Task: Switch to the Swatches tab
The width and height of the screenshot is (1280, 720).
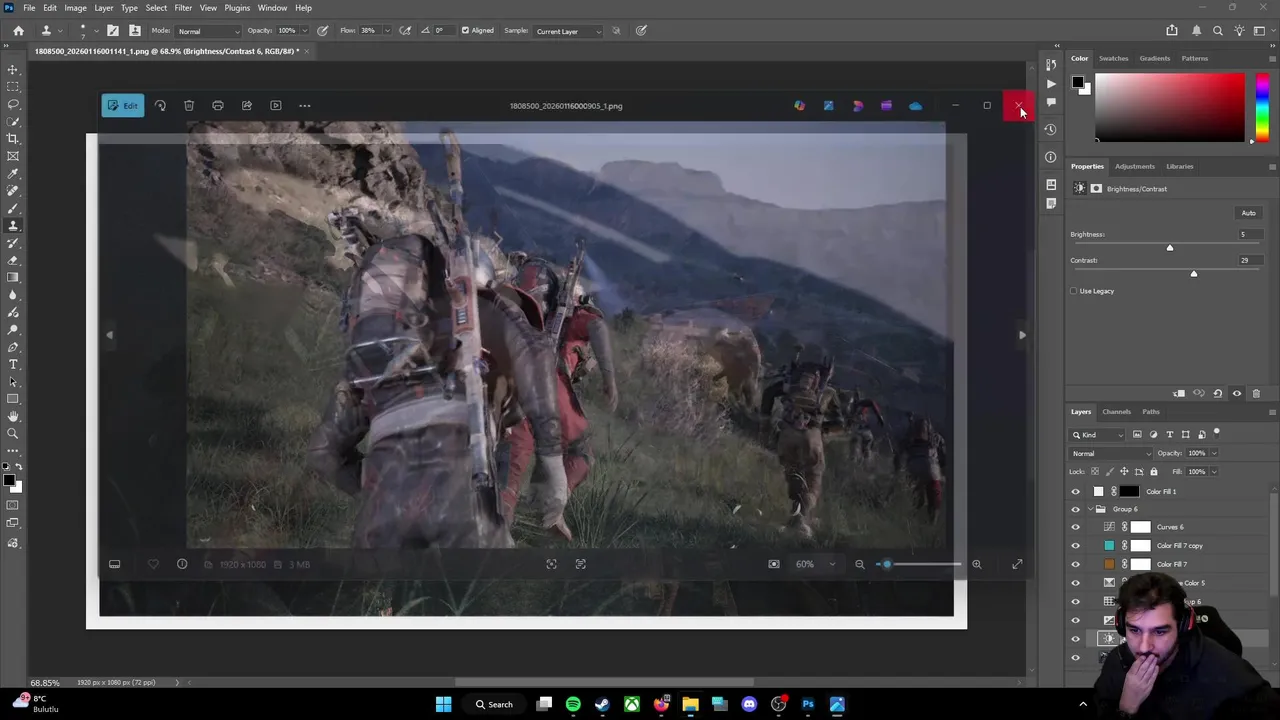Action: point(1113,58)
